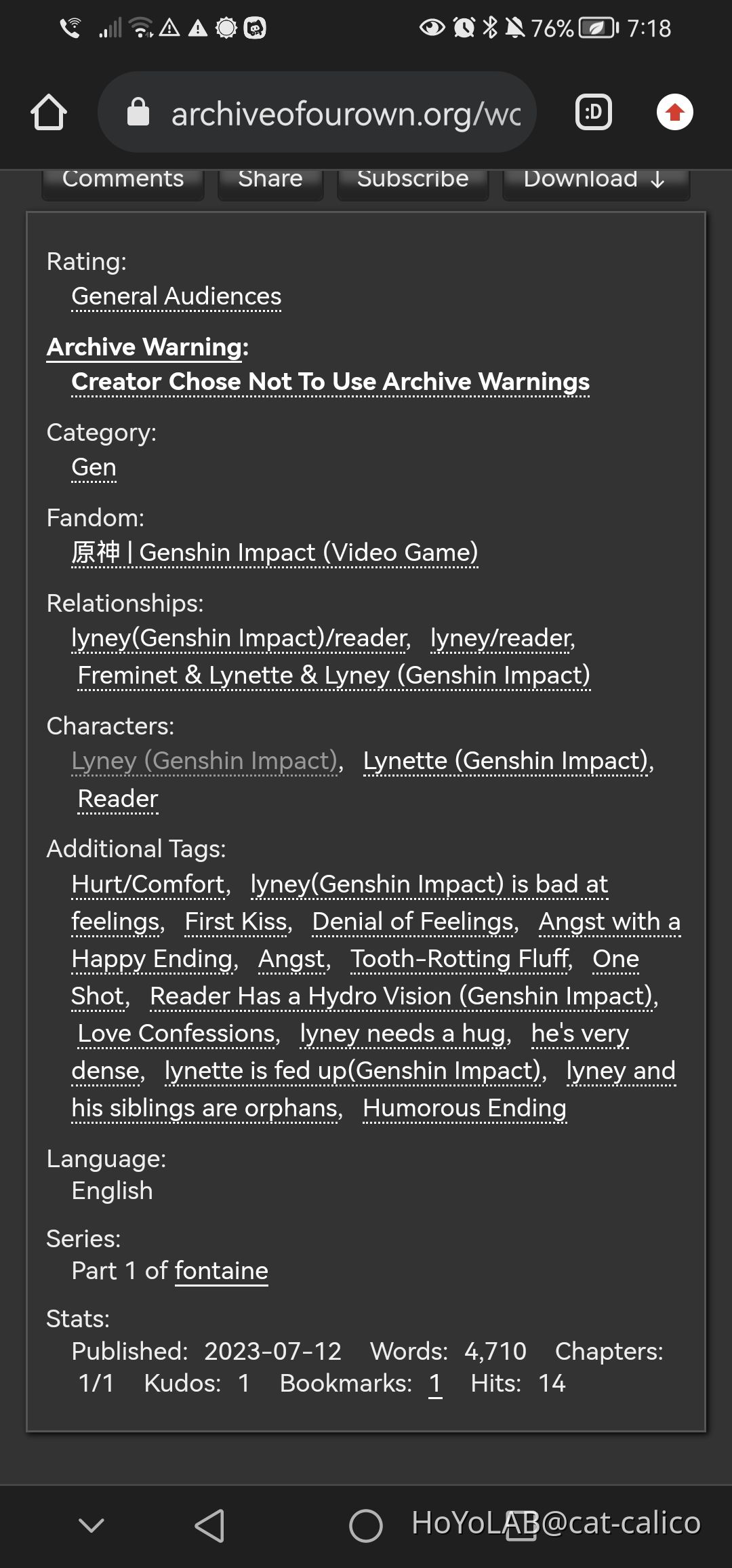Share this work

click(269, 178)
